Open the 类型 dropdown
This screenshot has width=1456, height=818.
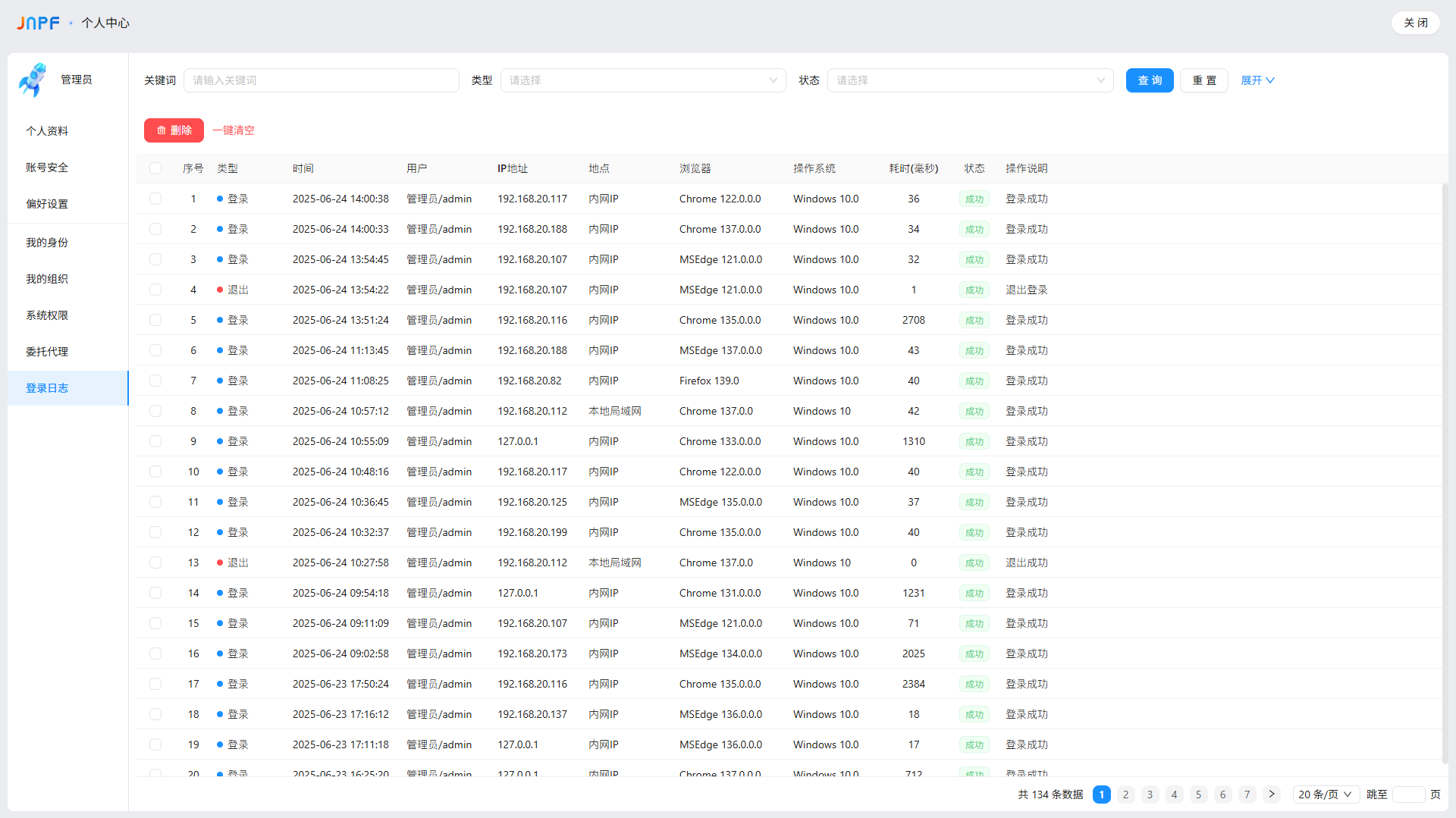642,80
